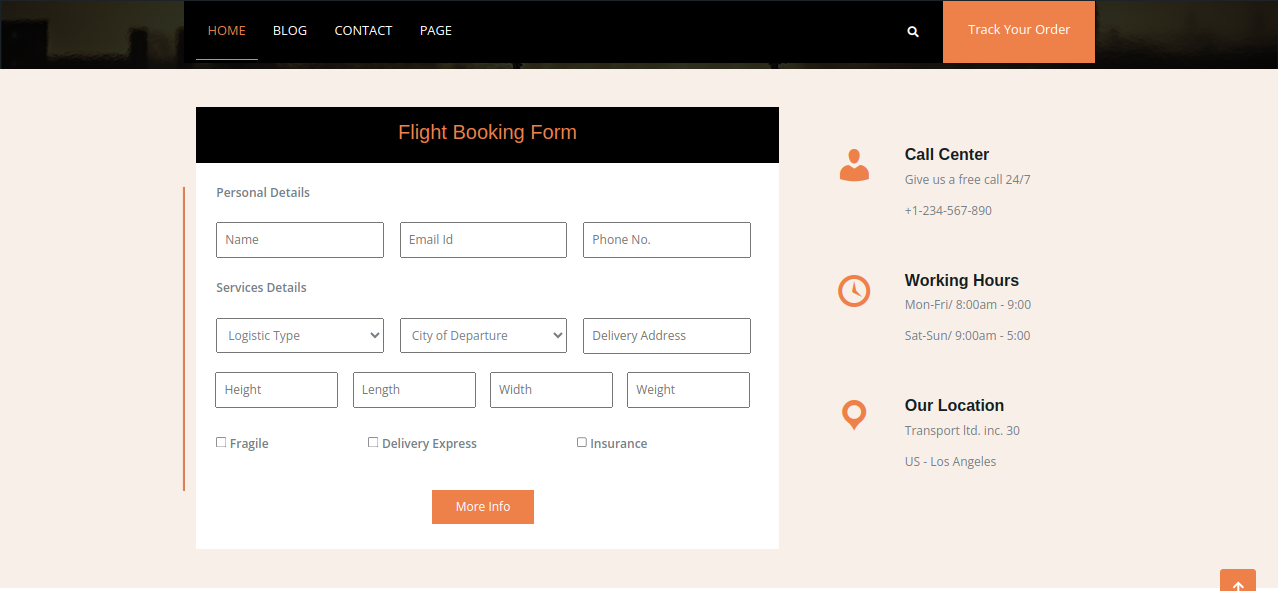This screenshot has width=1278, height=591.
Task: Tick the Delivery Express checkbox
Action: click(x=373, y=442)
